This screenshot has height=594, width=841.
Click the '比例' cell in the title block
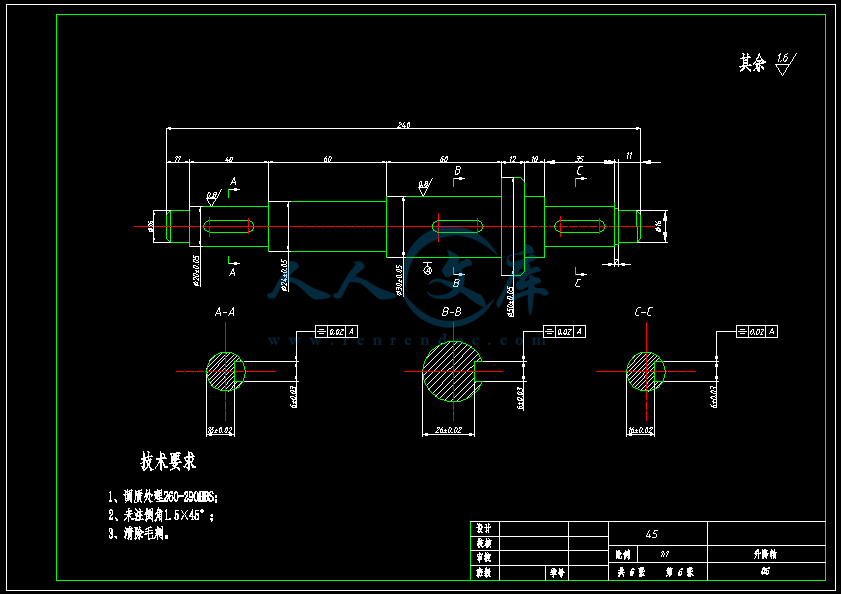point(623,555)
